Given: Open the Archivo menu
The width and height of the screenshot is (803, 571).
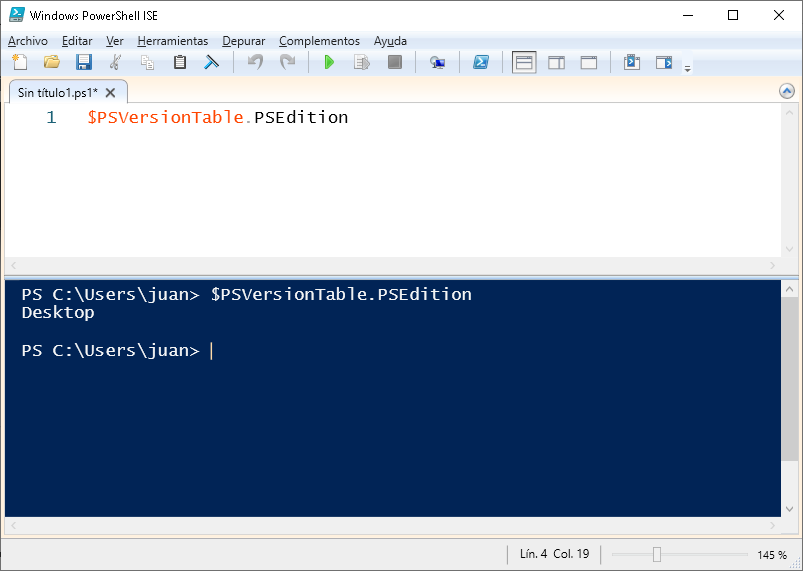Looking at the screenshot, I should (x=28, y=41).
